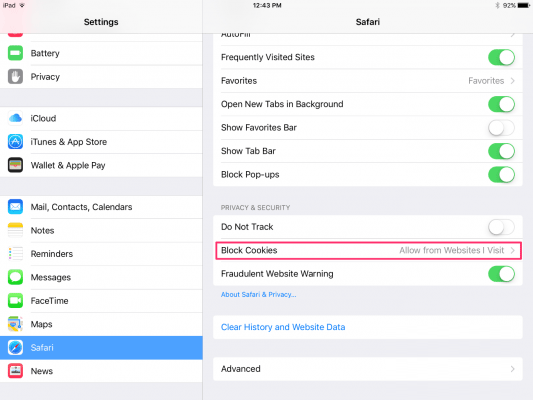Screen dimensions: 533x400
Task: Expand Block Cookies options chevron
Action: coord(513,250)
